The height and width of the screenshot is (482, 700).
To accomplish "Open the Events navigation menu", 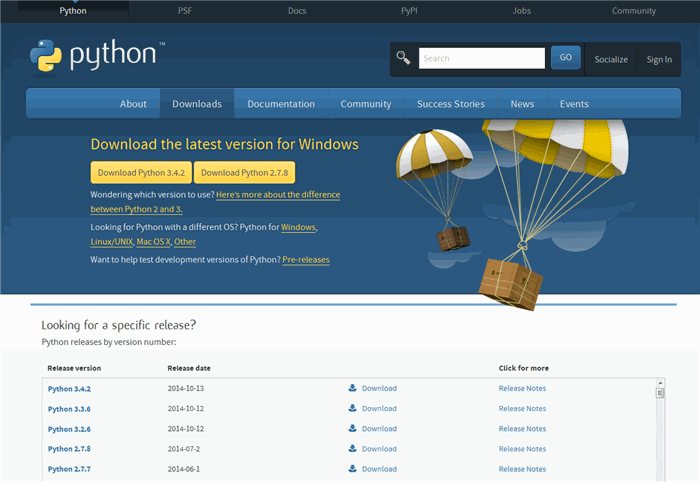I will (x=574, y=104).
